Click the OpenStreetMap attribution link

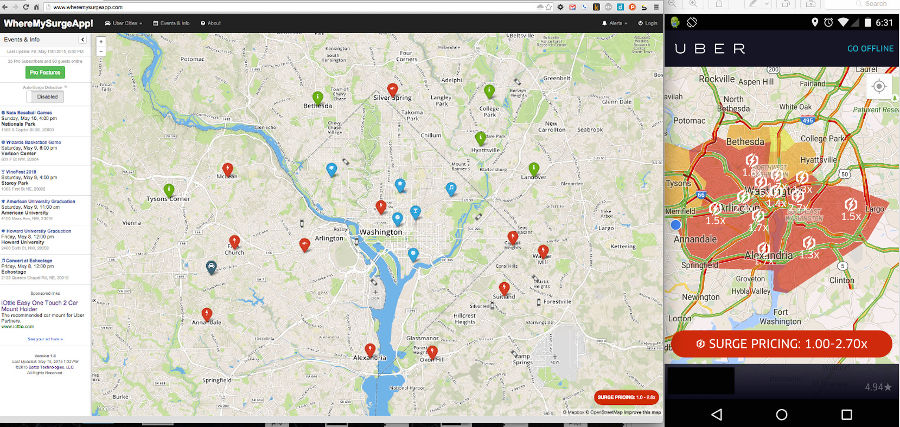pyautogui.click(x=605, y=412)
